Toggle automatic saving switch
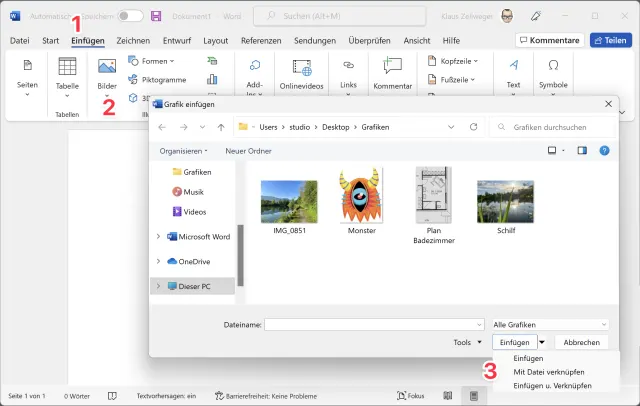The image size is (640, 406). (130, 16)
